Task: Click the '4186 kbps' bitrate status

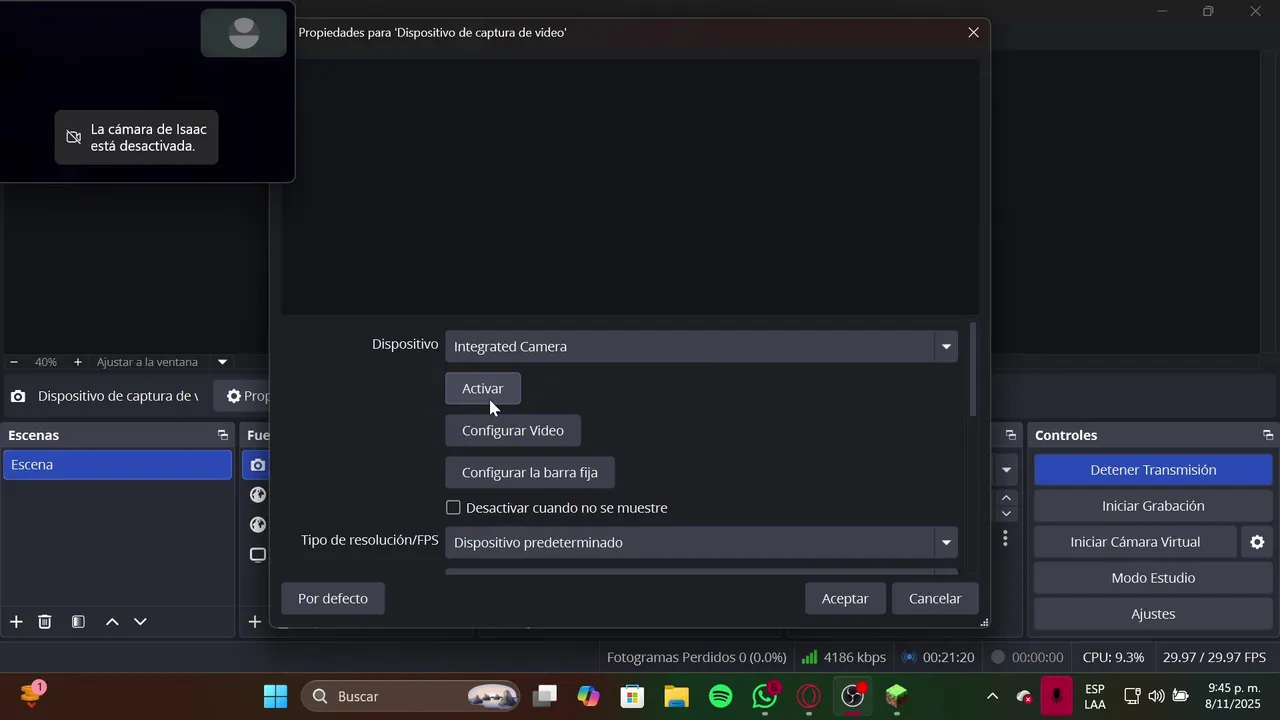Action: click(x=844, y=657)
